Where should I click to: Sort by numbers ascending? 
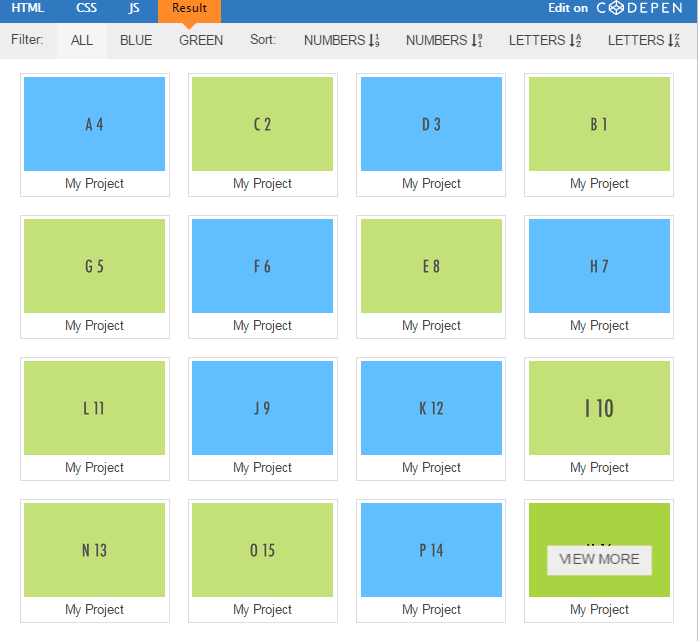(x=342, y=41)
